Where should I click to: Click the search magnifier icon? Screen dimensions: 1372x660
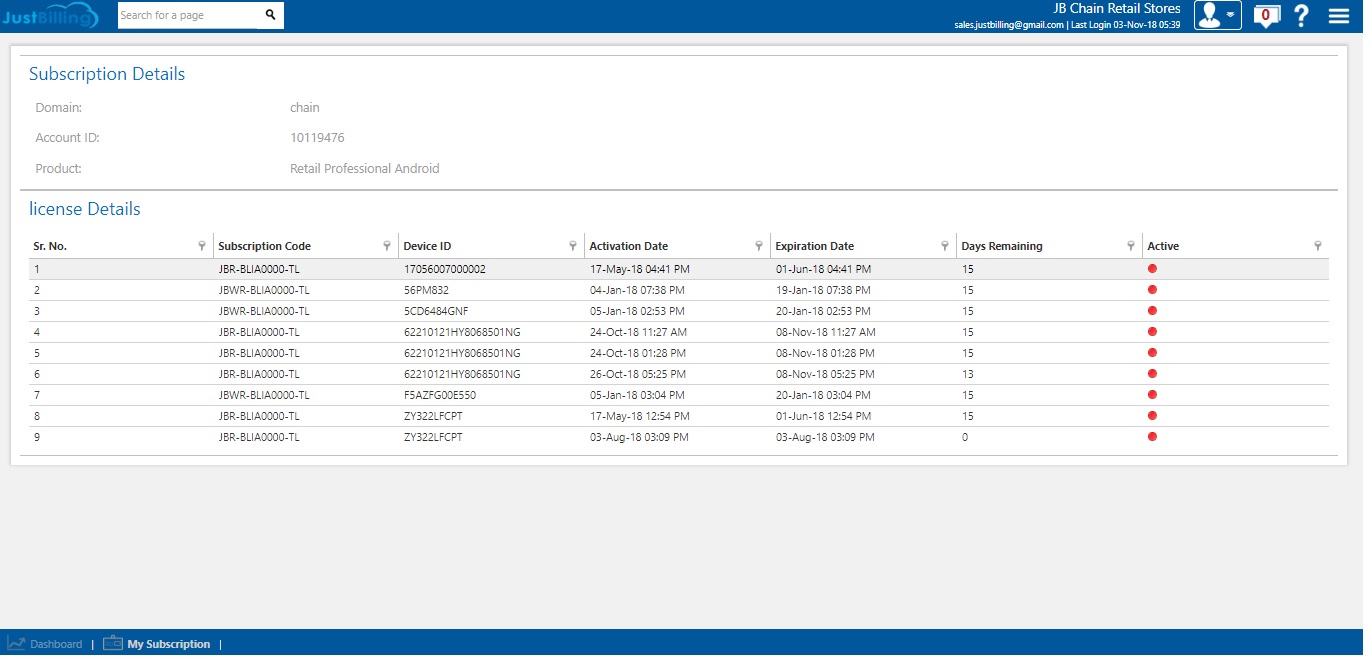[x=270, y=15]
